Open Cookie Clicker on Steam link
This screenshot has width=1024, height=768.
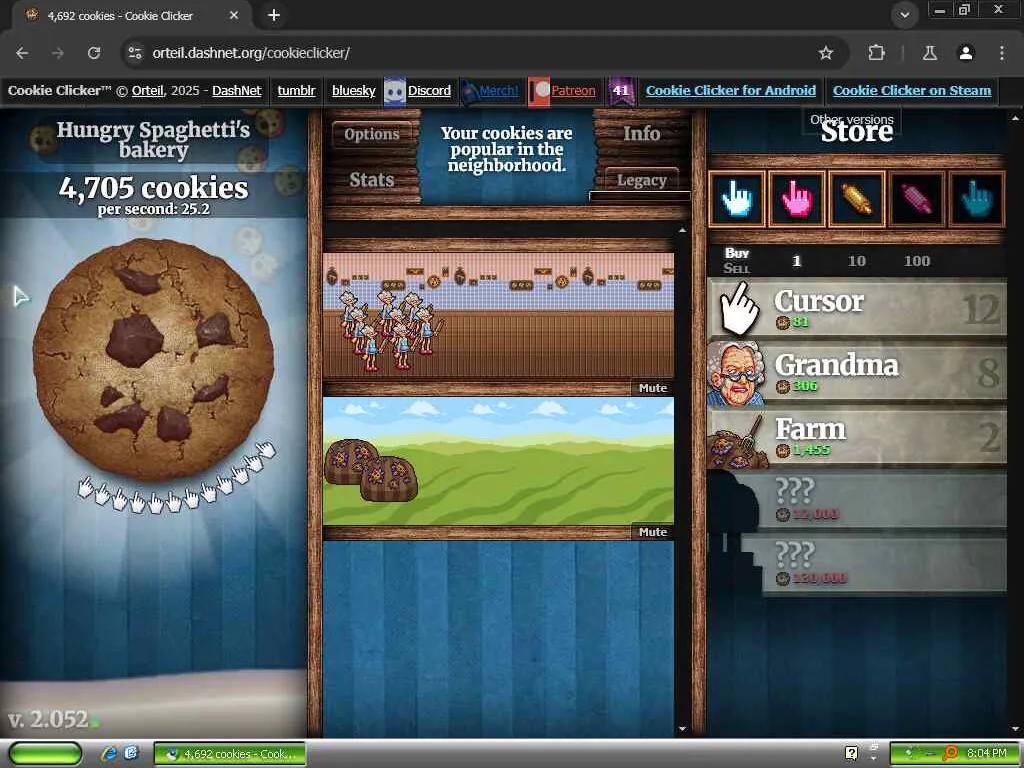click(x=912, y=91)
